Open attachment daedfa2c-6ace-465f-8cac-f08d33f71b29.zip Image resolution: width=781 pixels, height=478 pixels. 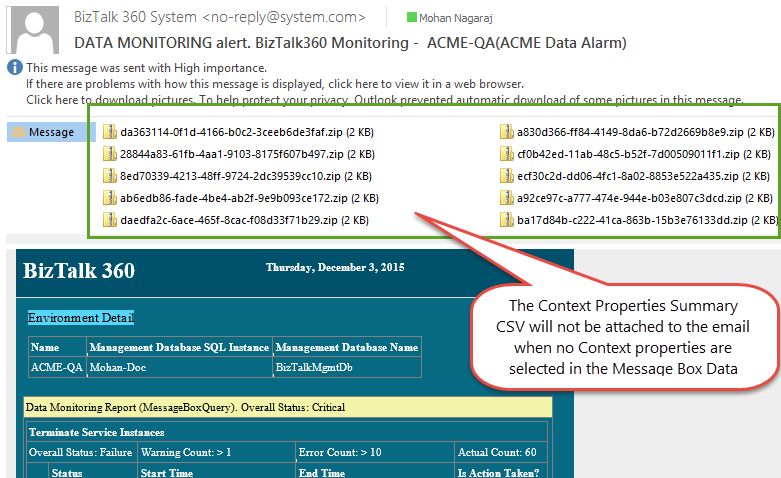click(245, 220)
